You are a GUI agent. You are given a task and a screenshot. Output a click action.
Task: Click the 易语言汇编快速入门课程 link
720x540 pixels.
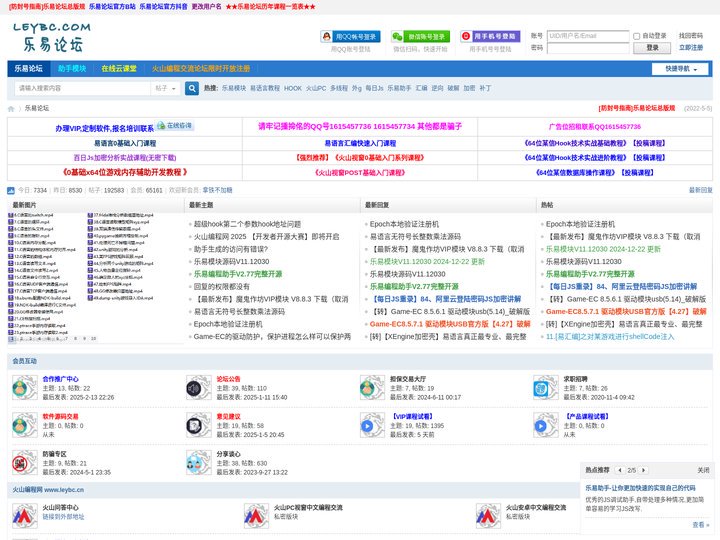(360, 143)
